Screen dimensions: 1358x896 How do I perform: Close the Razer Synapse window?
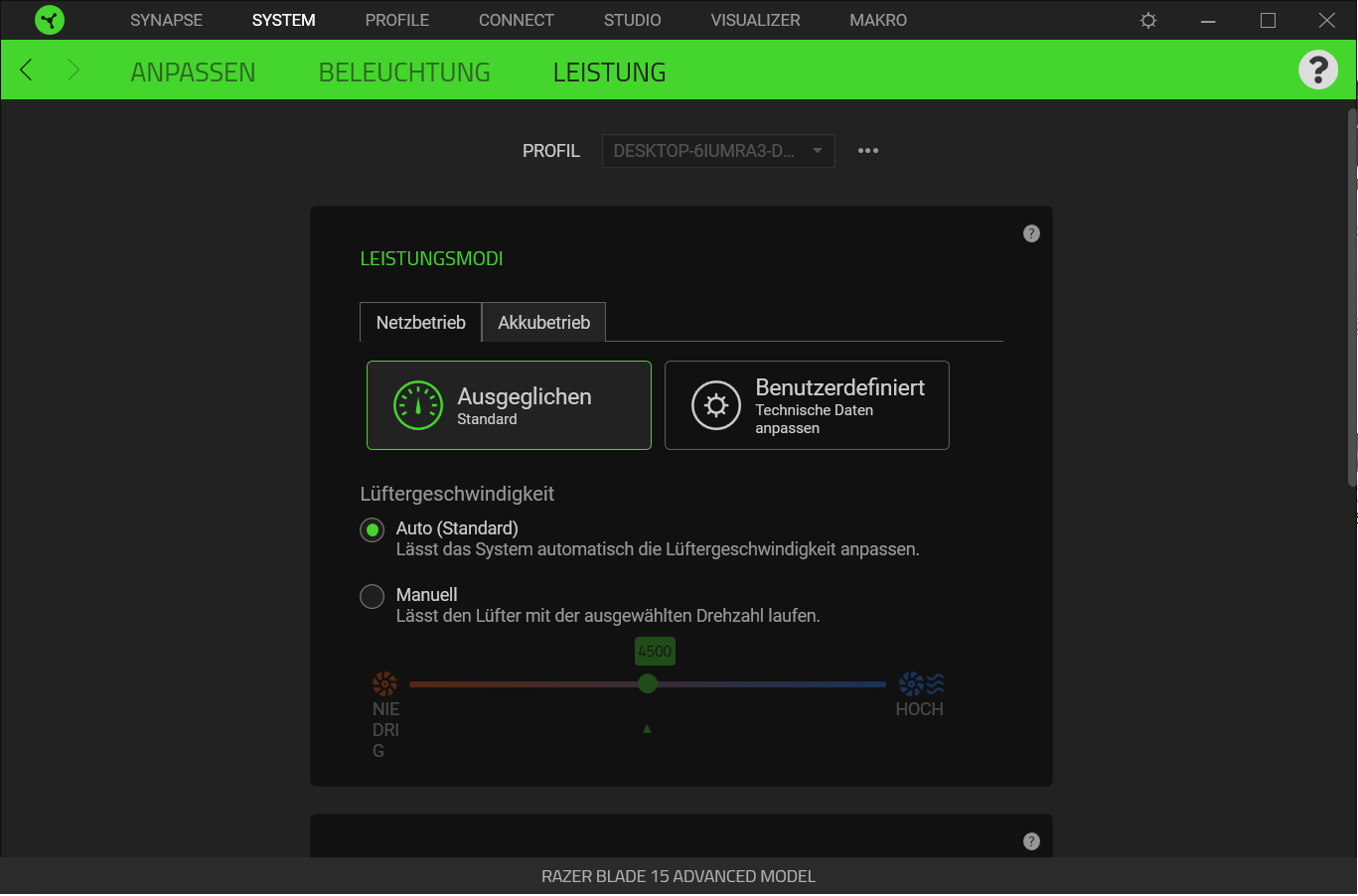coord(1327,20)
